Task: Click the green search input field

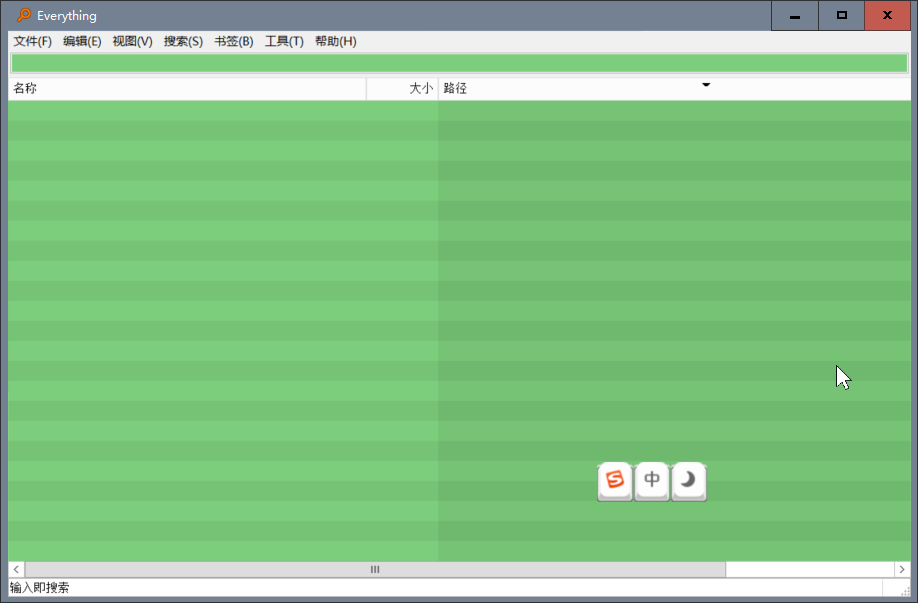Action: (460, 63)
